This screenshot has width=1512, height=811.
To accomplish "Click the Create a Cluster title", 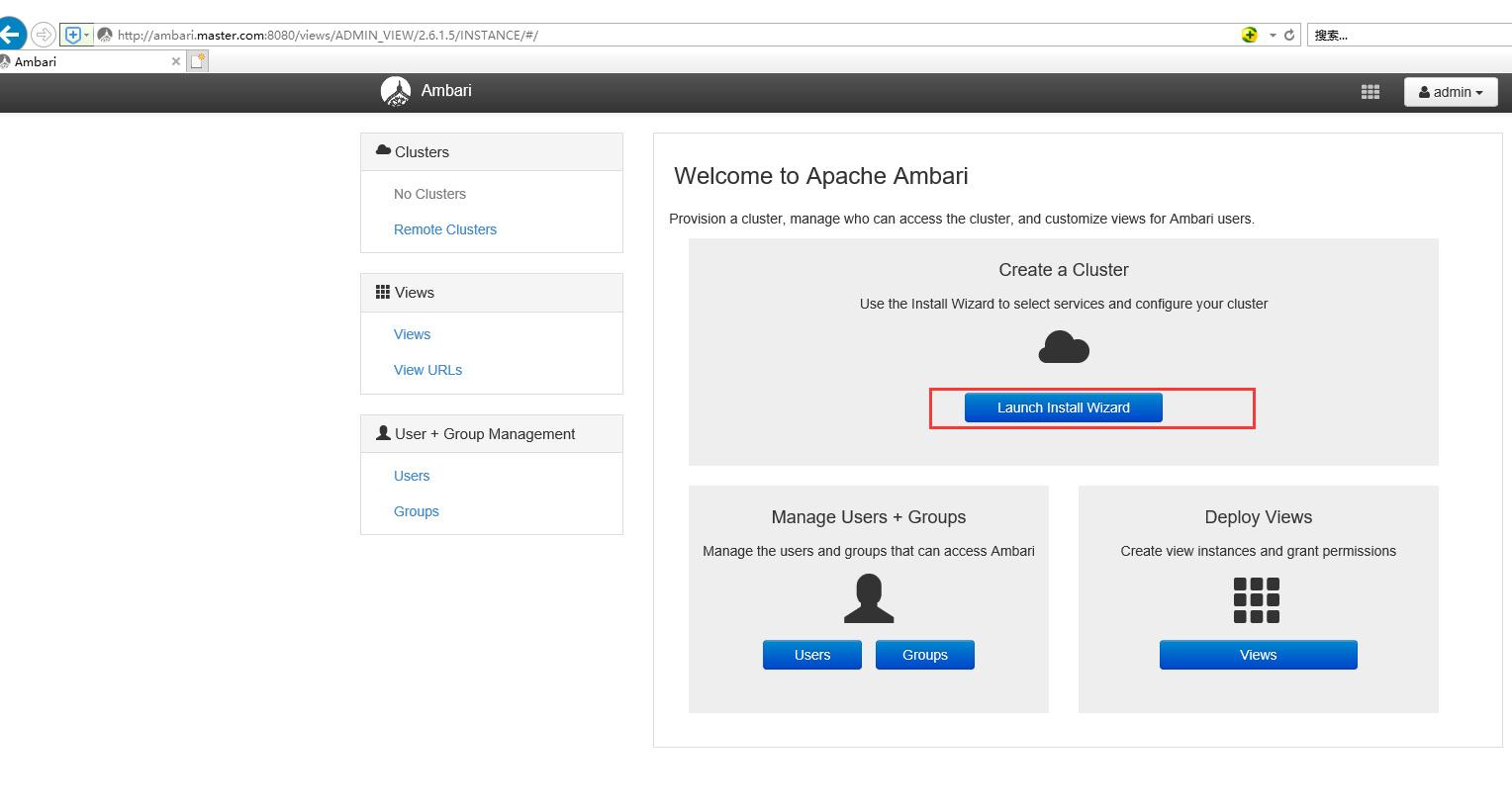I will 1064,270.
